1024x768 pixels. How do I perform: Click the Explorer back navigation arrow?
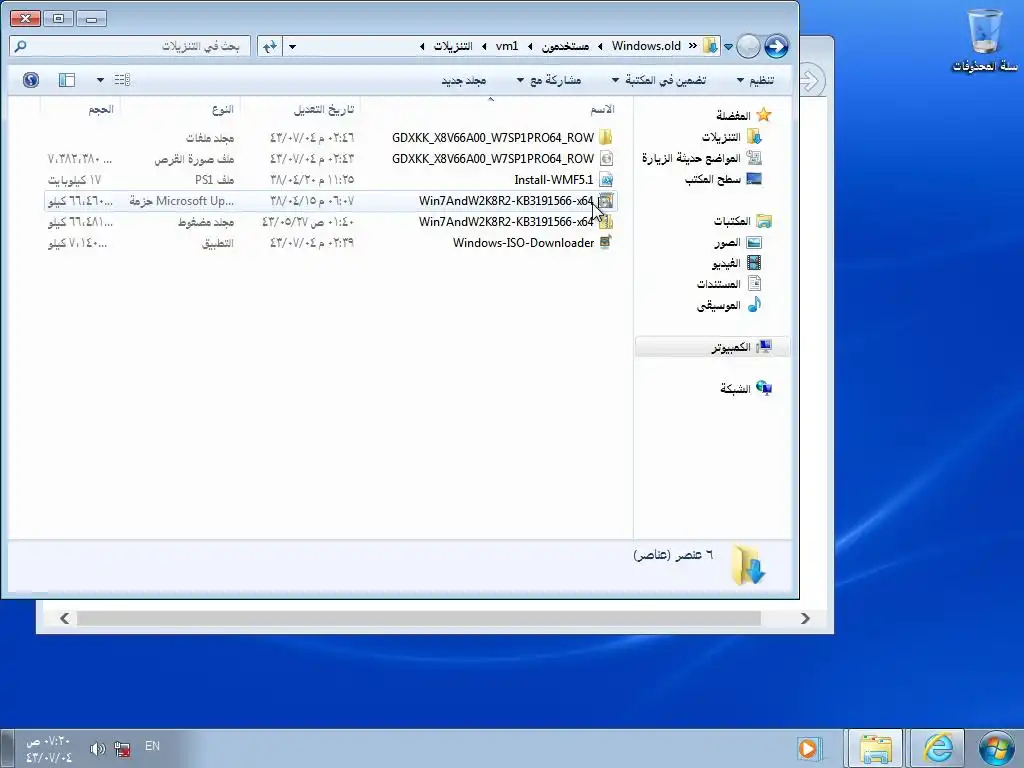click(776, 46)
